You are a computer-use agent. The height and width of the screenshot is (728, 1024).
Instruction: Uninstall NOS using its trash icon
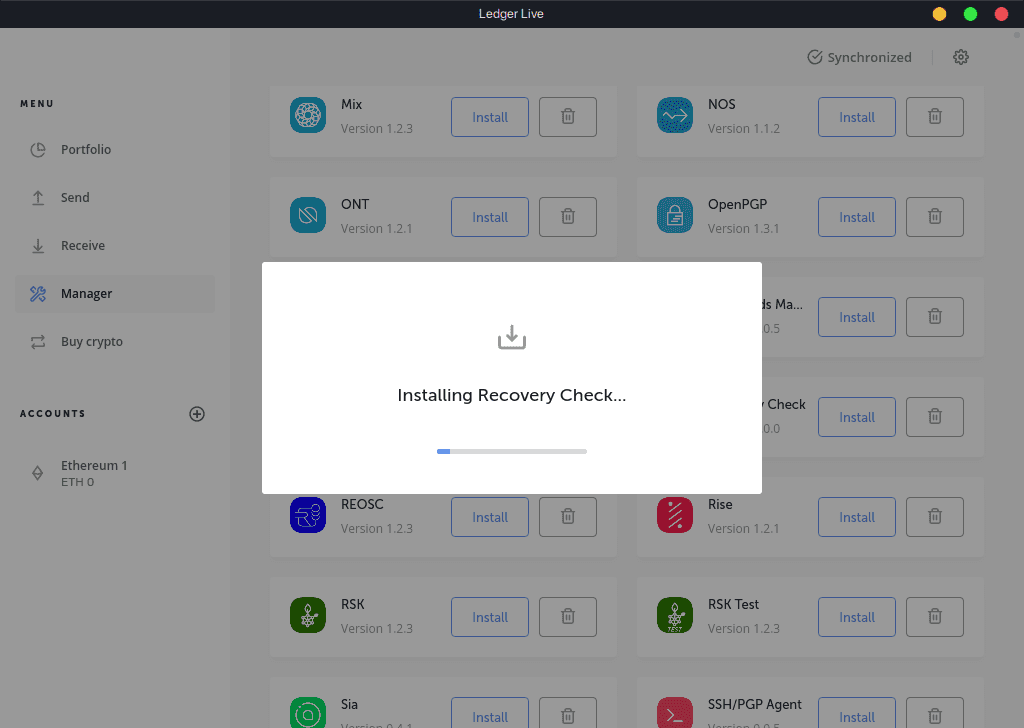click(935, 117)
